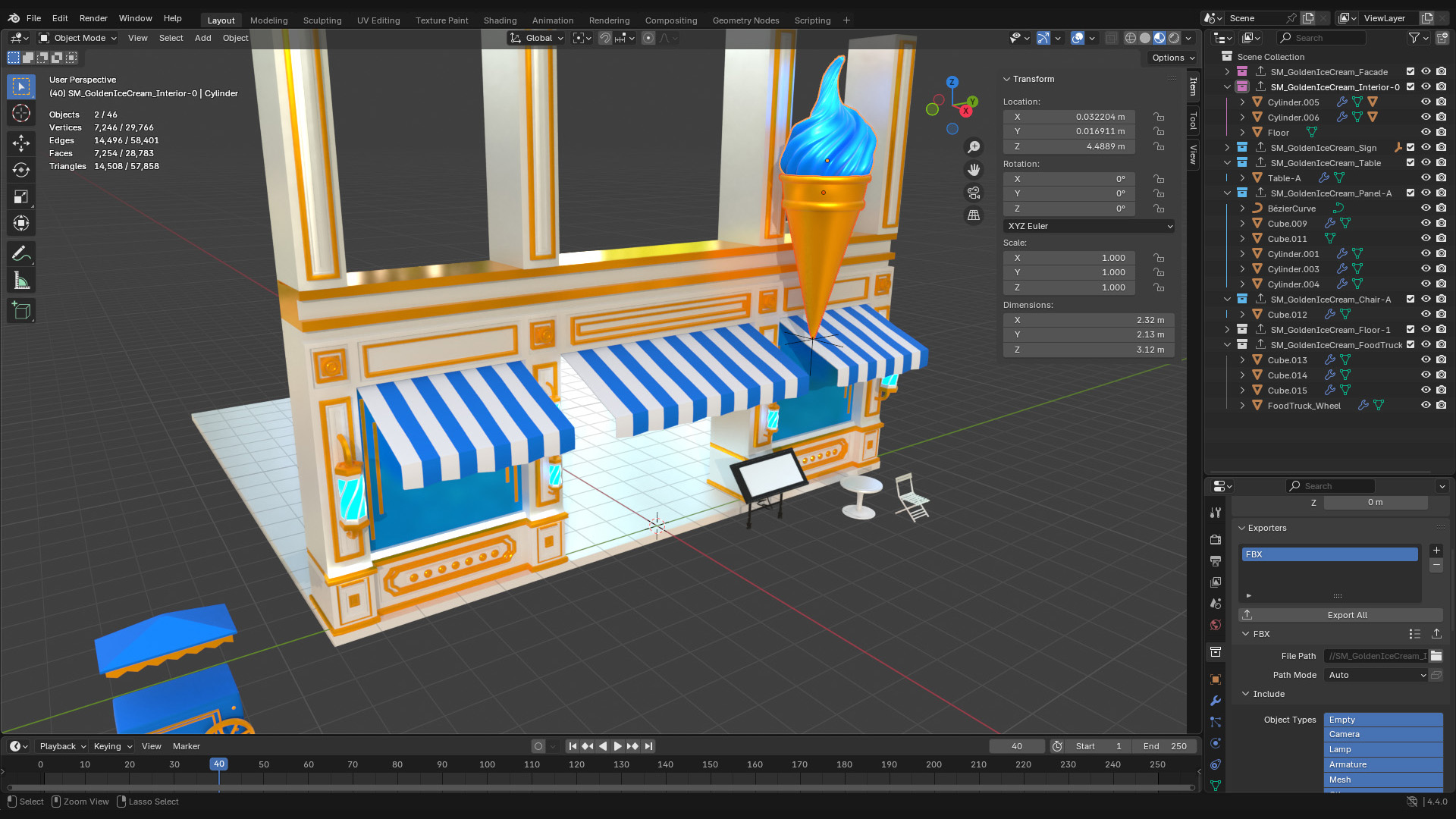Jump to the end frame in timeline
The height and width of the screenshot is (819, 1456).
click(x=648, y=746)
